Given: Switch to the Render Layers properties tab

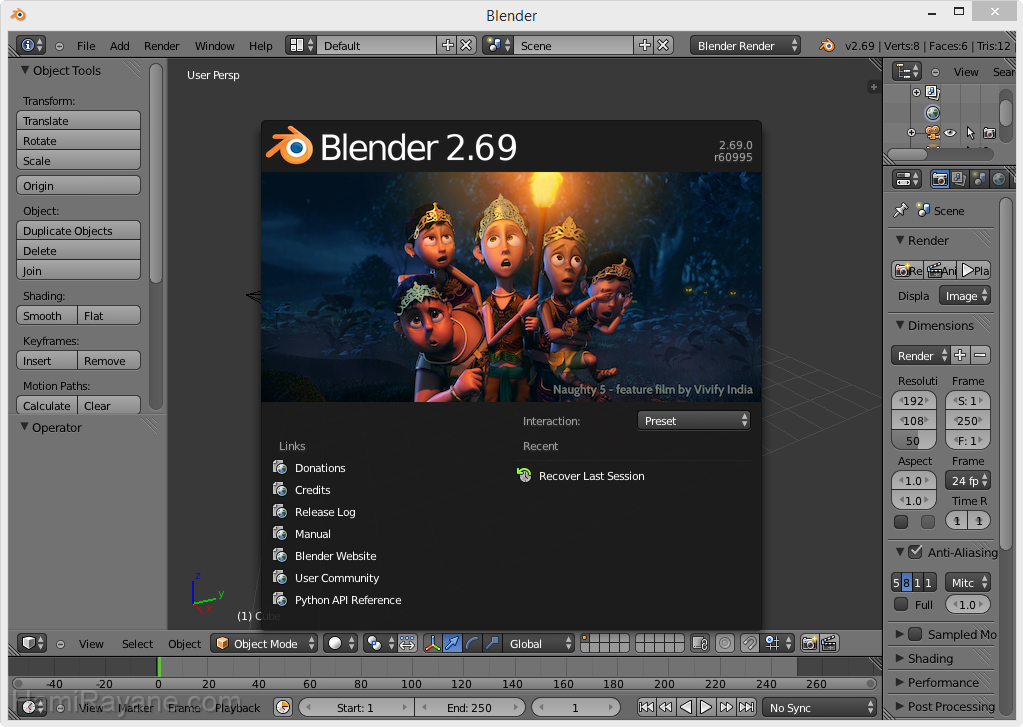Looking at the screenshot, I should click(959, 179).
